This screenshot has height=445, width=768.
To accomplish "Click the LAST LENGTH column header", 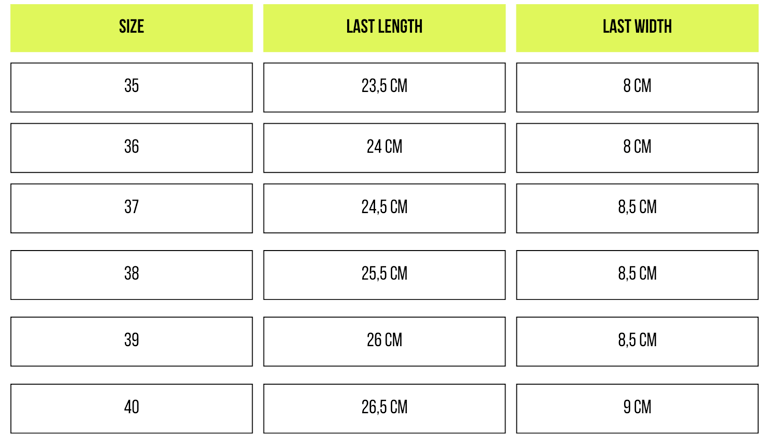I will (x=384, y=28).
